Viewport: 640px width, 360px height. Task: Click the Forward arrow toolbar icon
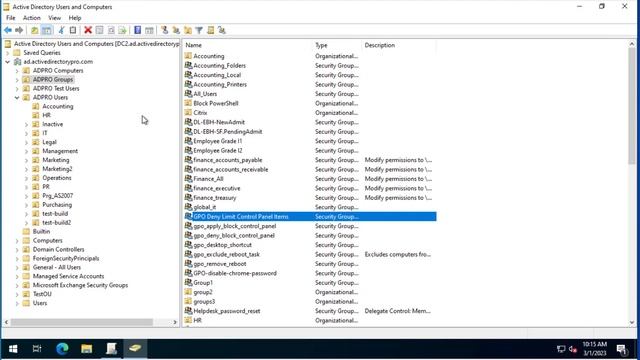pyautogui.click(x=19, y=30)
